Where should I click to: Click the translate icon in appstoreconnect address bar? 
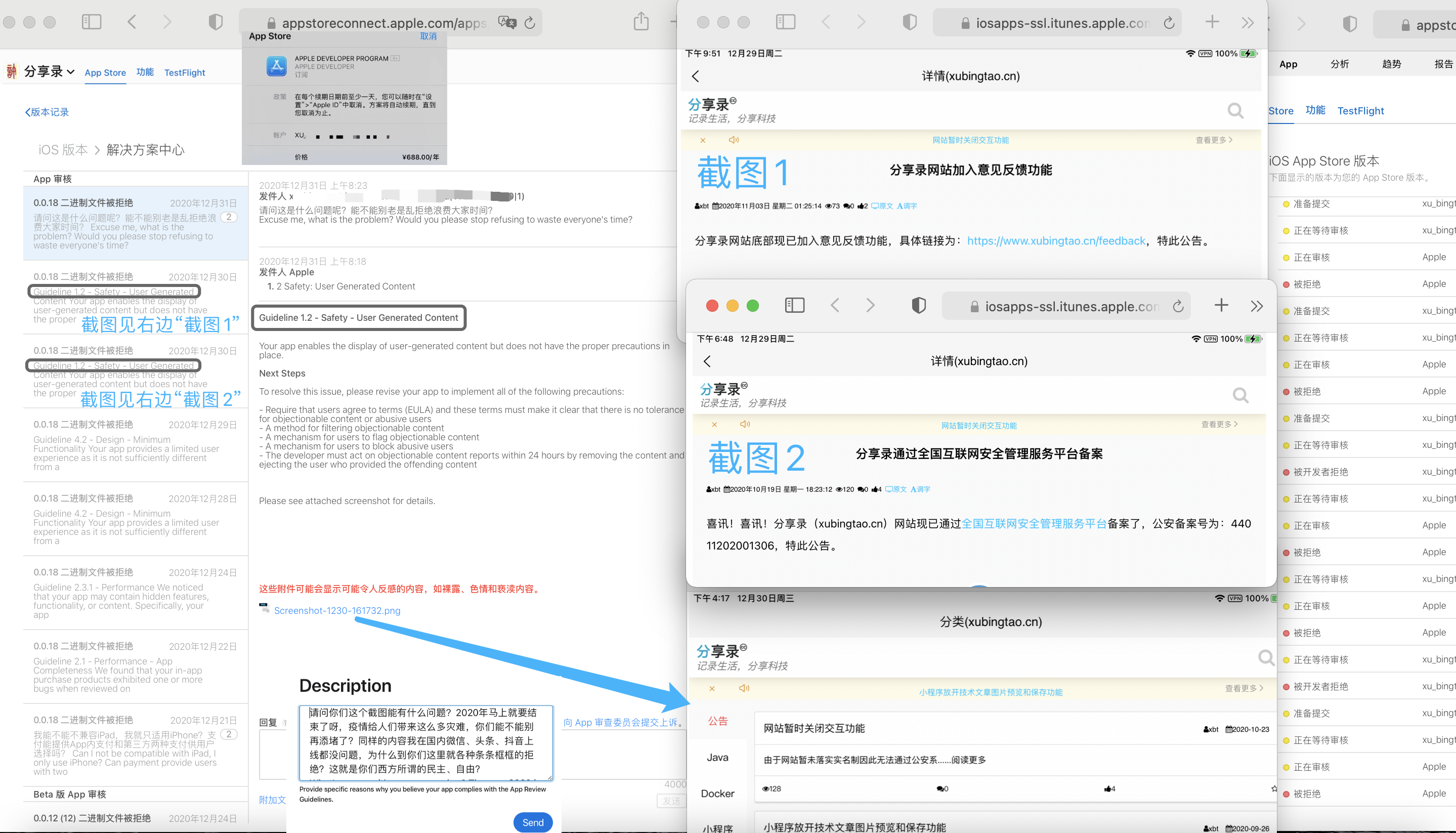(507, 22)
